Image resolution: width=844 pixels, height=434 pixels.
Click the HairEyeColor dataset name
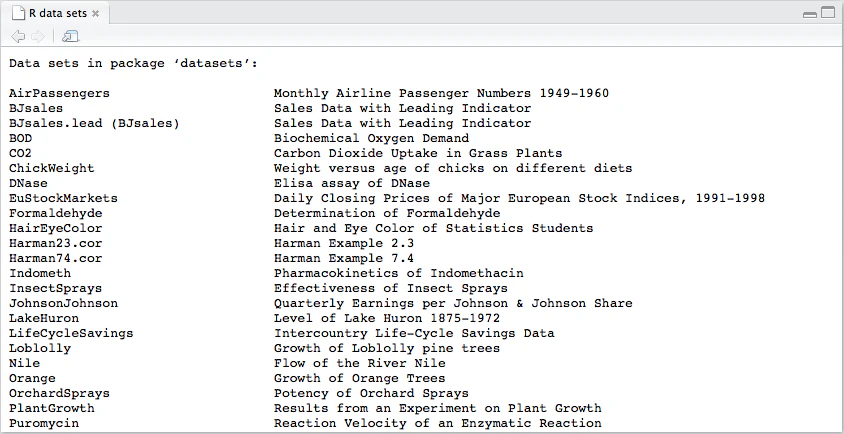pos(55,228)
